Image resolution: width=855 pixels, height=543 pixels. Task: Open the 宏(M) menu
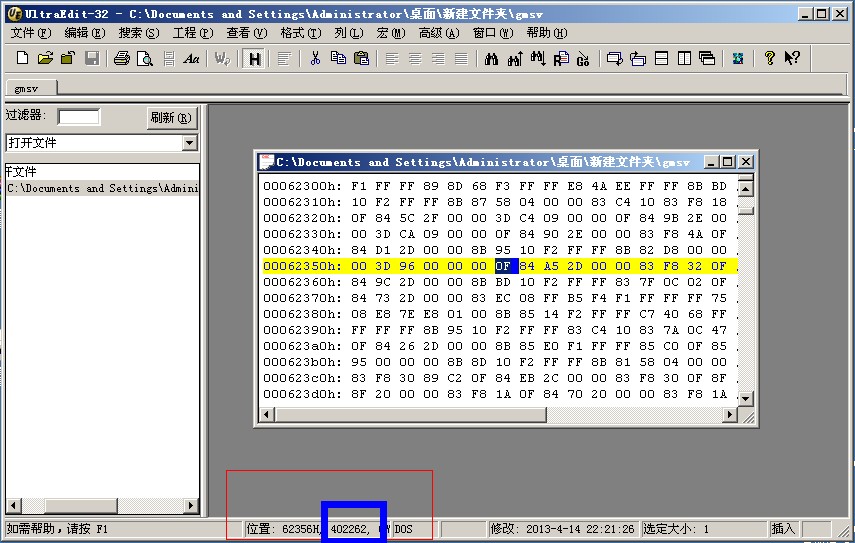point(390,33)
